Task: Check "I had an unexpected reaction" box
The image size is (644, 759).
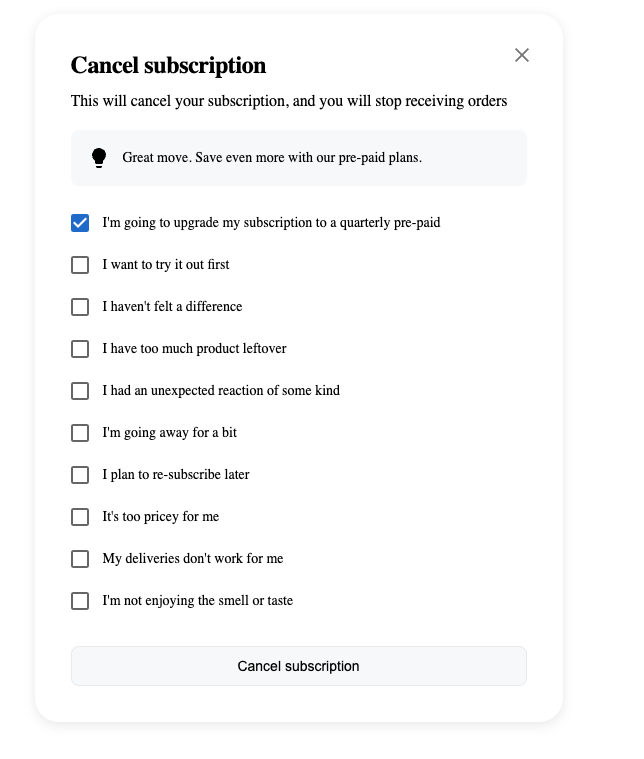Action: coord(80,391)
